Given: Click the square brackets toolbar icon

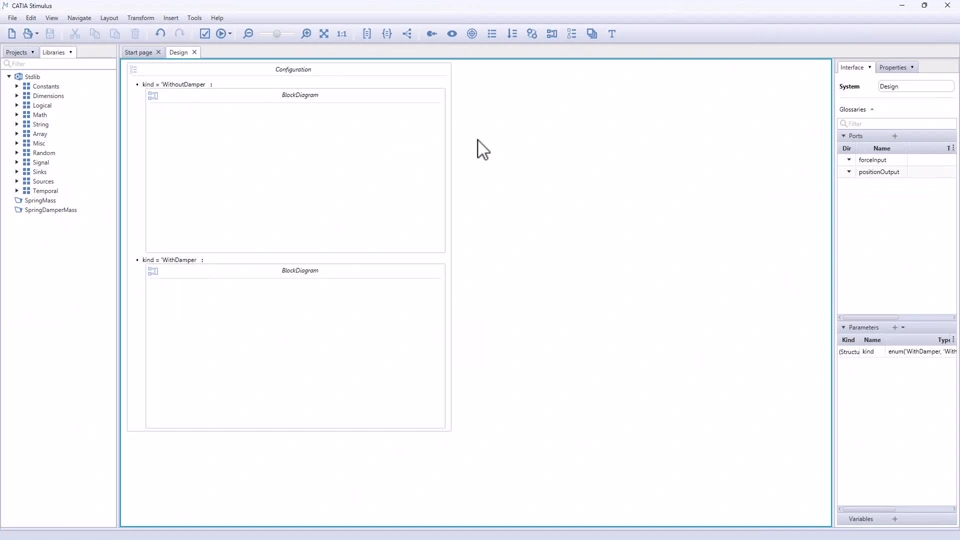Looking at the screenshot, I should point(367,34).
